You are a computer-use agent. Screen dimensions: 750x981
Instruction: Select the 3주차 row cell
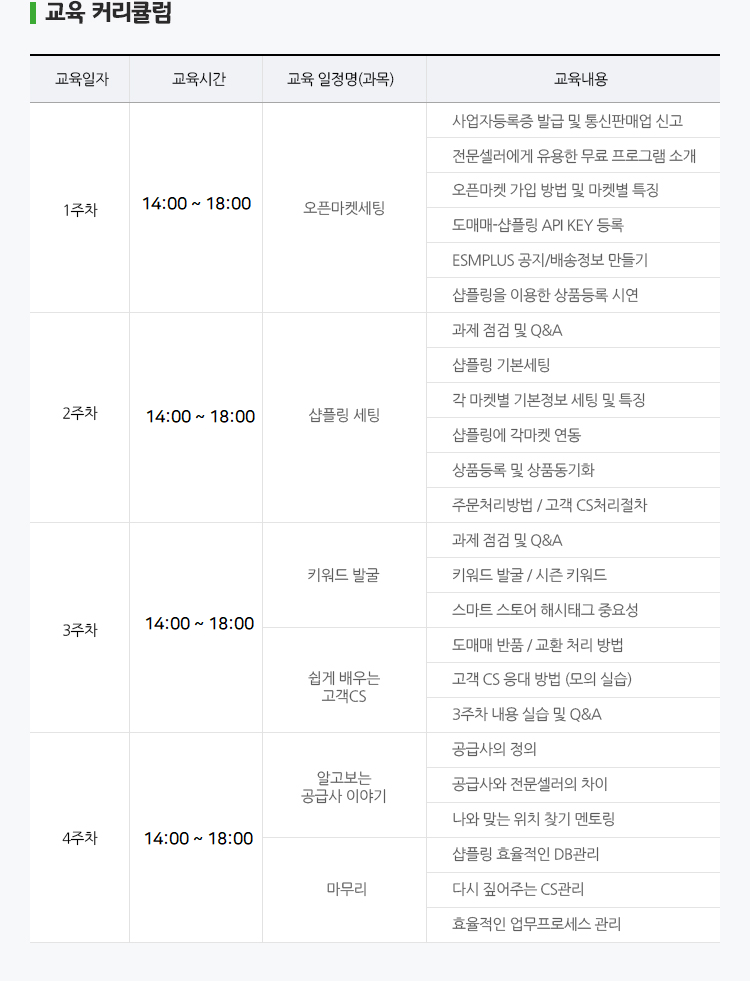(80, 630)
